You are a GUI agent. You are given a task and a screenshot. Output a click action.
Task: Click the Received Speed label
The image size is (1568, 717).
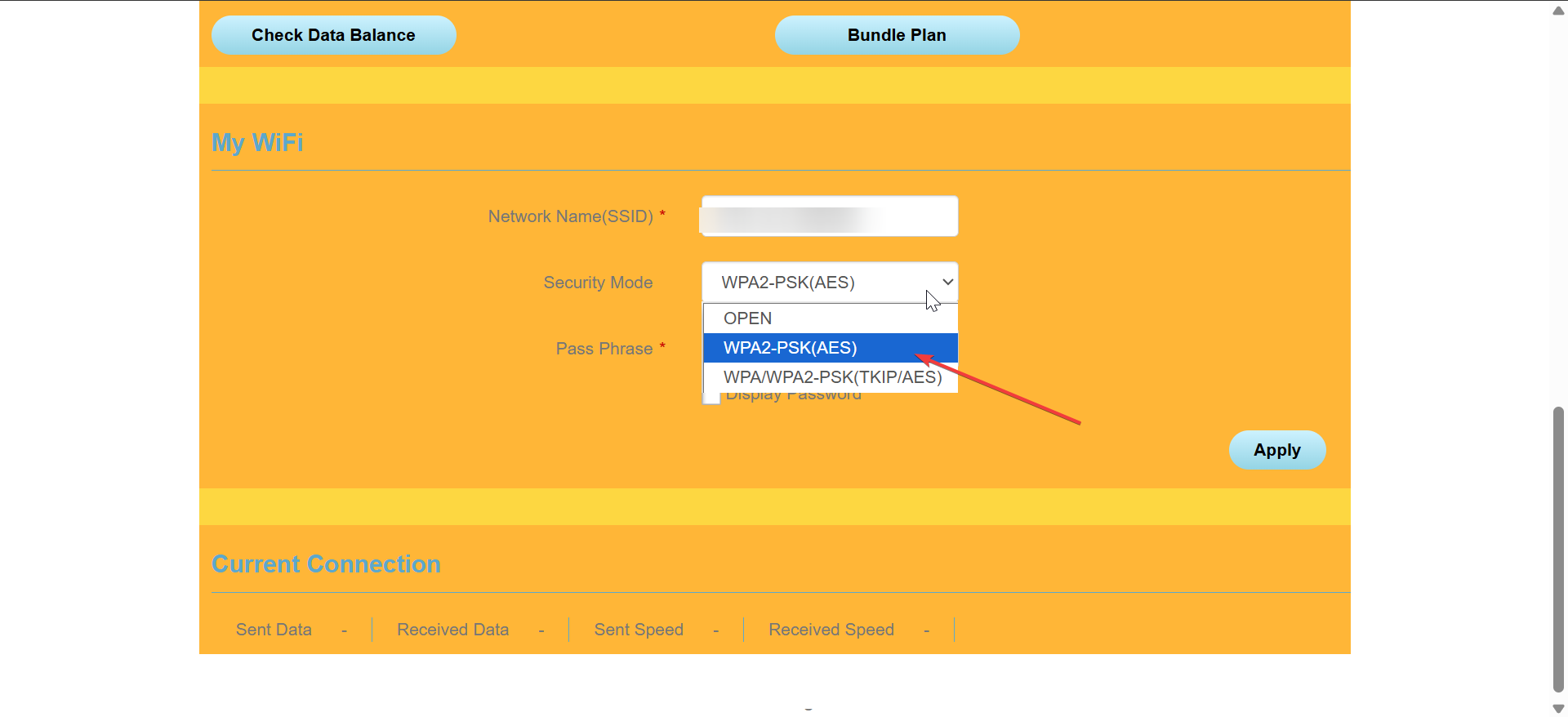(x=831, y=630)
